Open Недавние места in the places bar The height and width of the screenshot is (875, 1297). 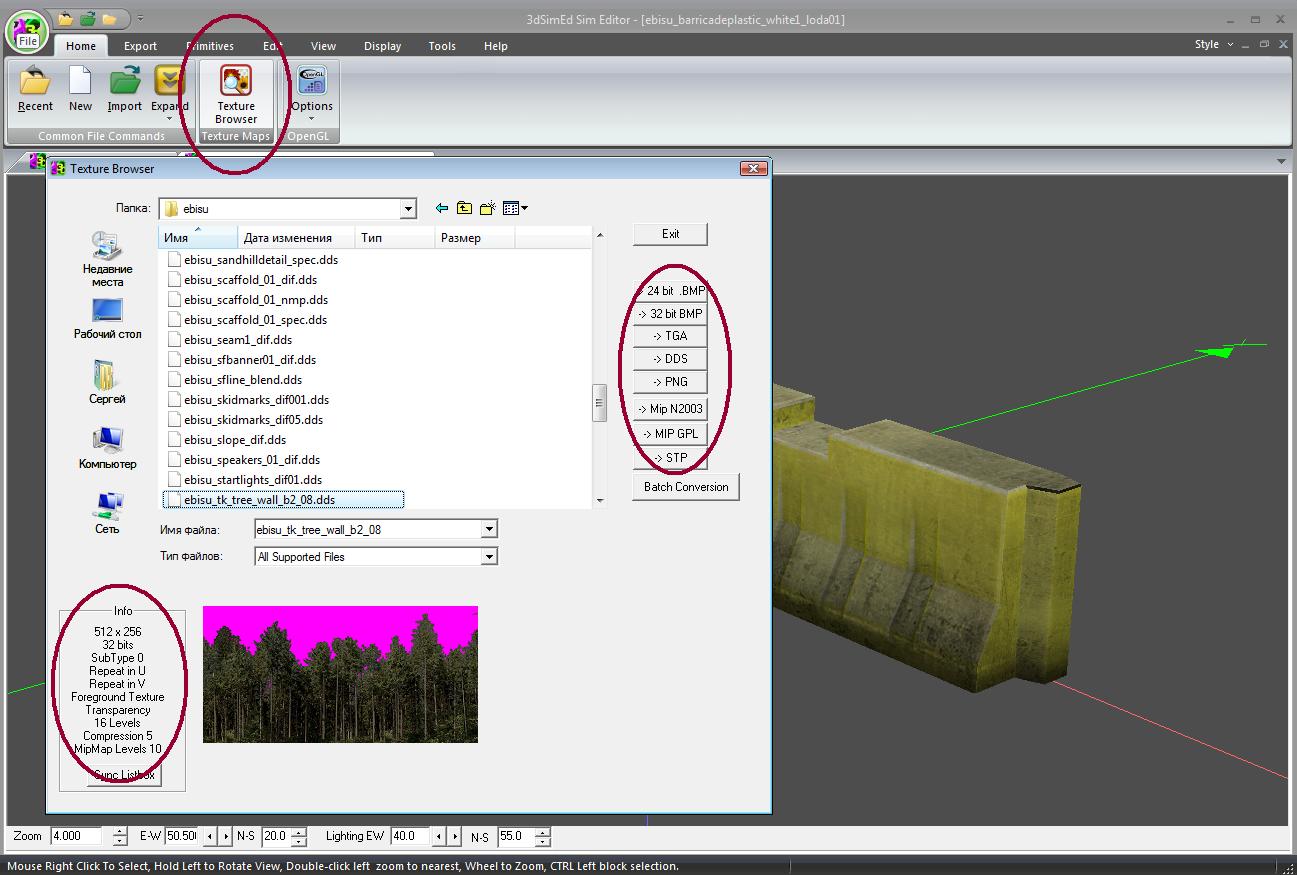pyautogui.click(x=107, y=259)
